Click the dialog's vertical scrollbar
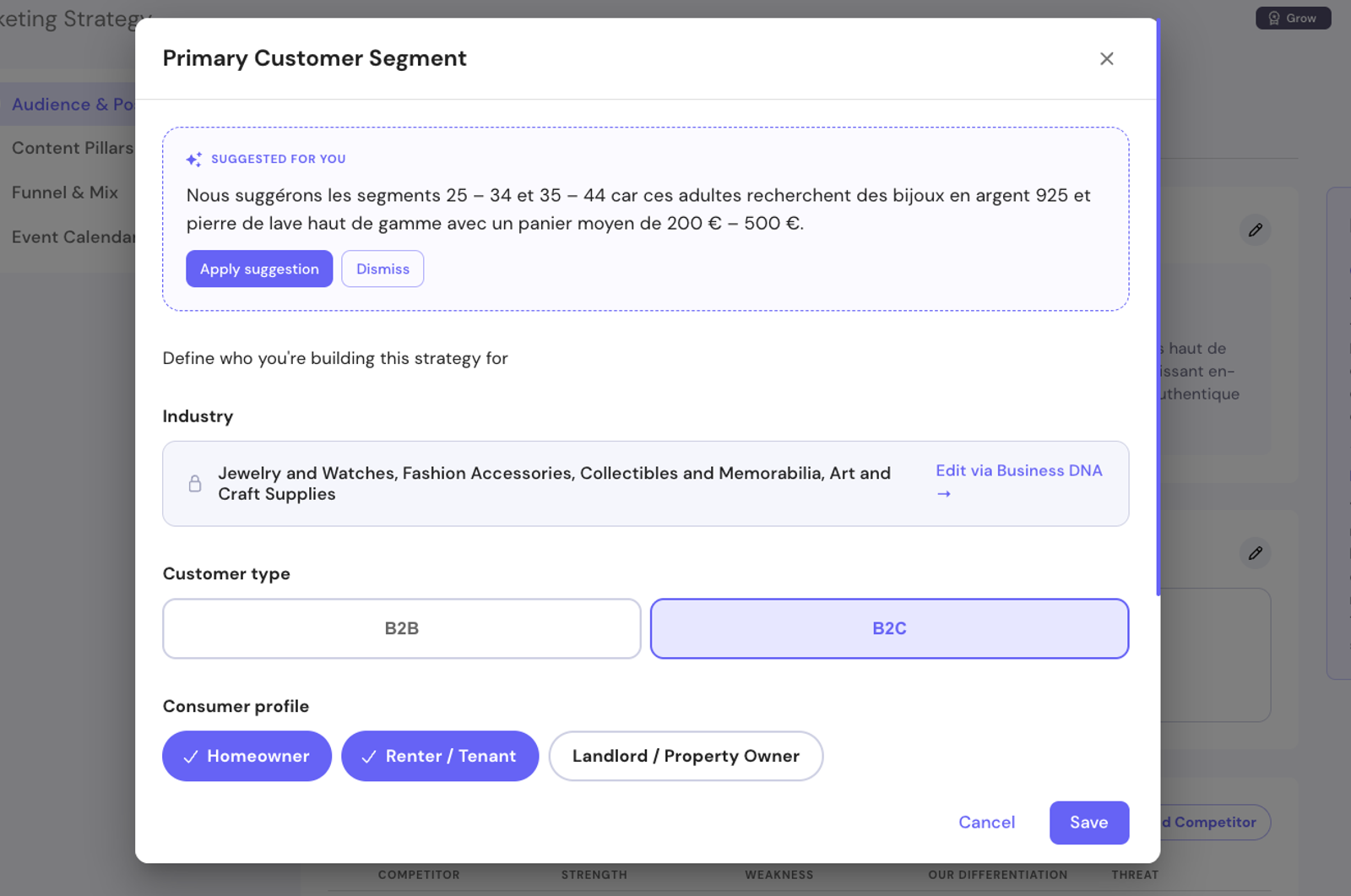The width and height of the screenshot is (1351, 896). pos(1158,308)
